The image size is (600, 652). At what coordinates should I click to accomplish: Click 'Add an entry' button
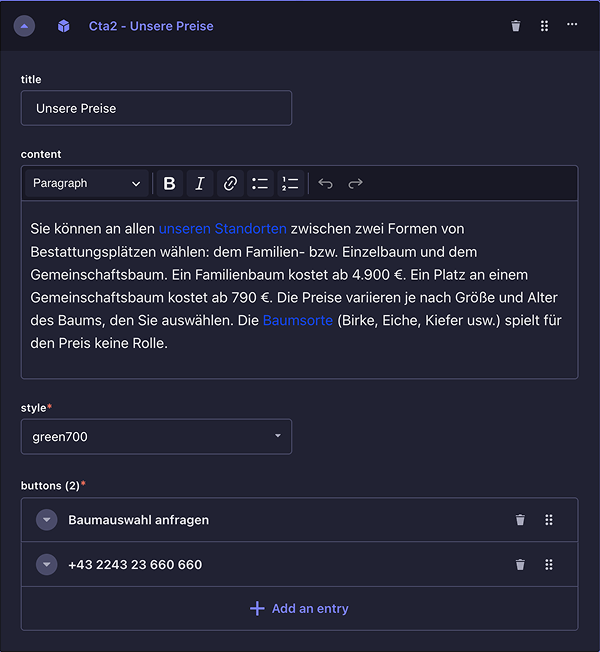coord(299,608)
